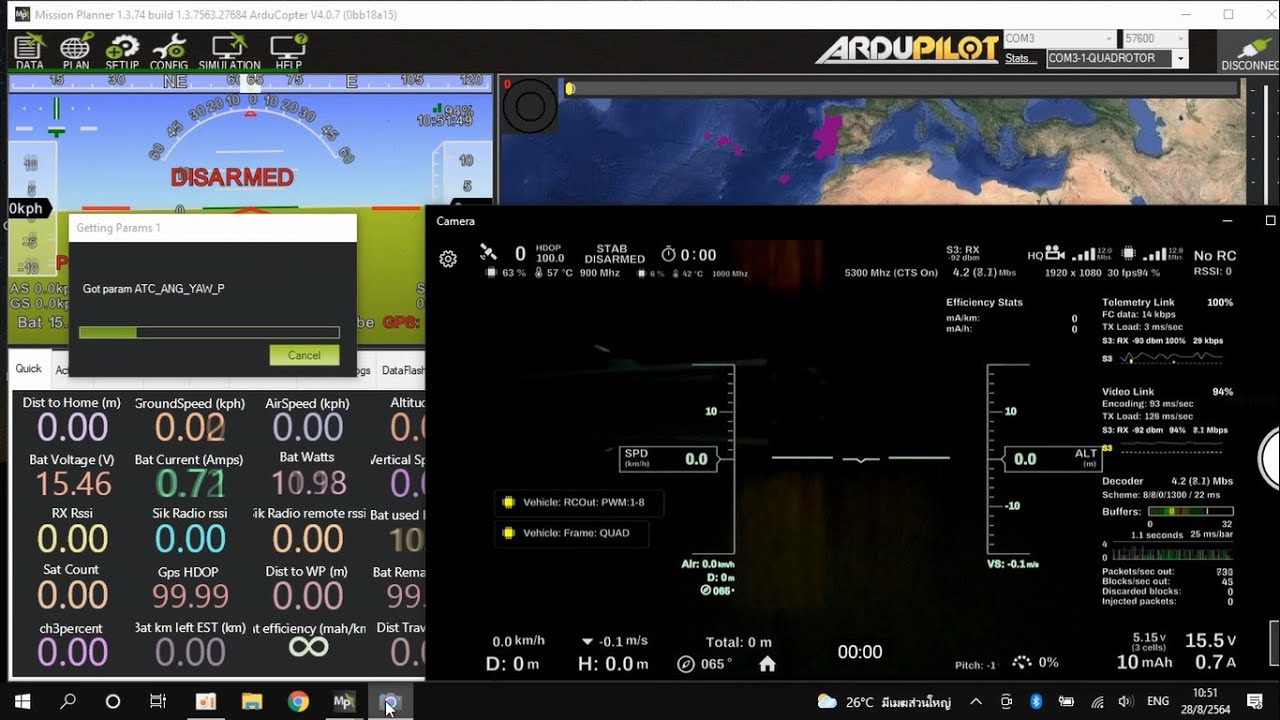1280x720 pixels.
Task: Open the PLAN flight plan screen
Action: (76, 50)
